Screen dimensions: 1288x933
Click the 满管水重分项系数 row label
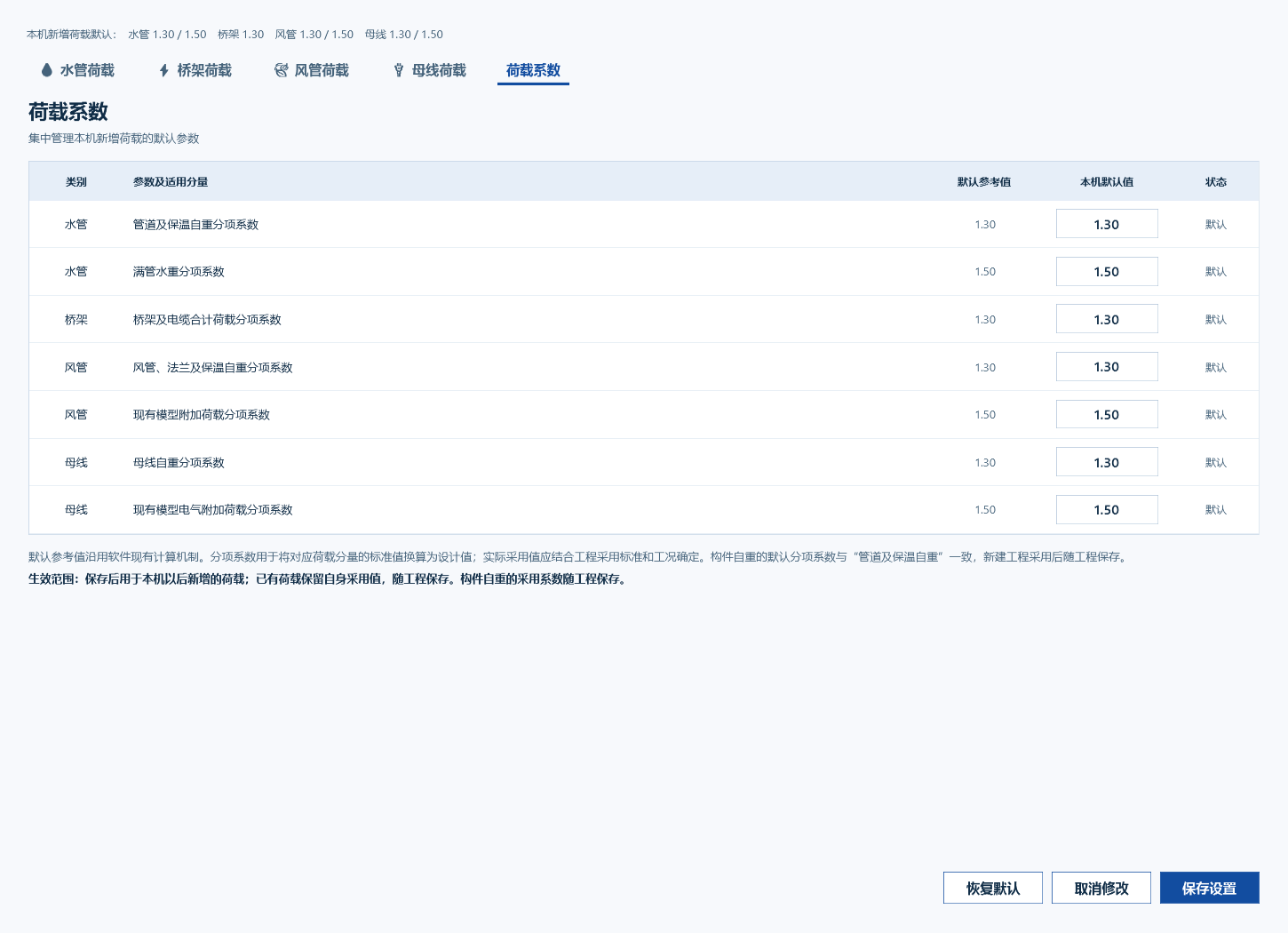click(x=179, y=272)
